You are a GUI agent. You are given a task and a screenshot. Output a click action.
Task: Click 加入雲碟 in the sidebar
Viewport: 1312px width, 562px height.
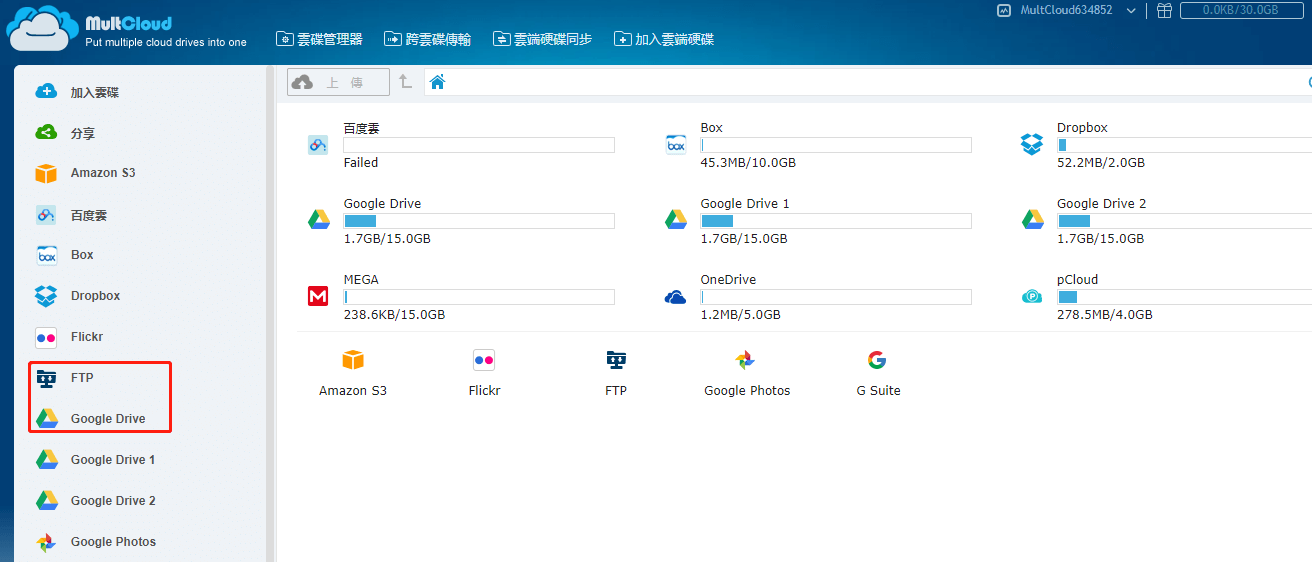click(x=94, y=92)
